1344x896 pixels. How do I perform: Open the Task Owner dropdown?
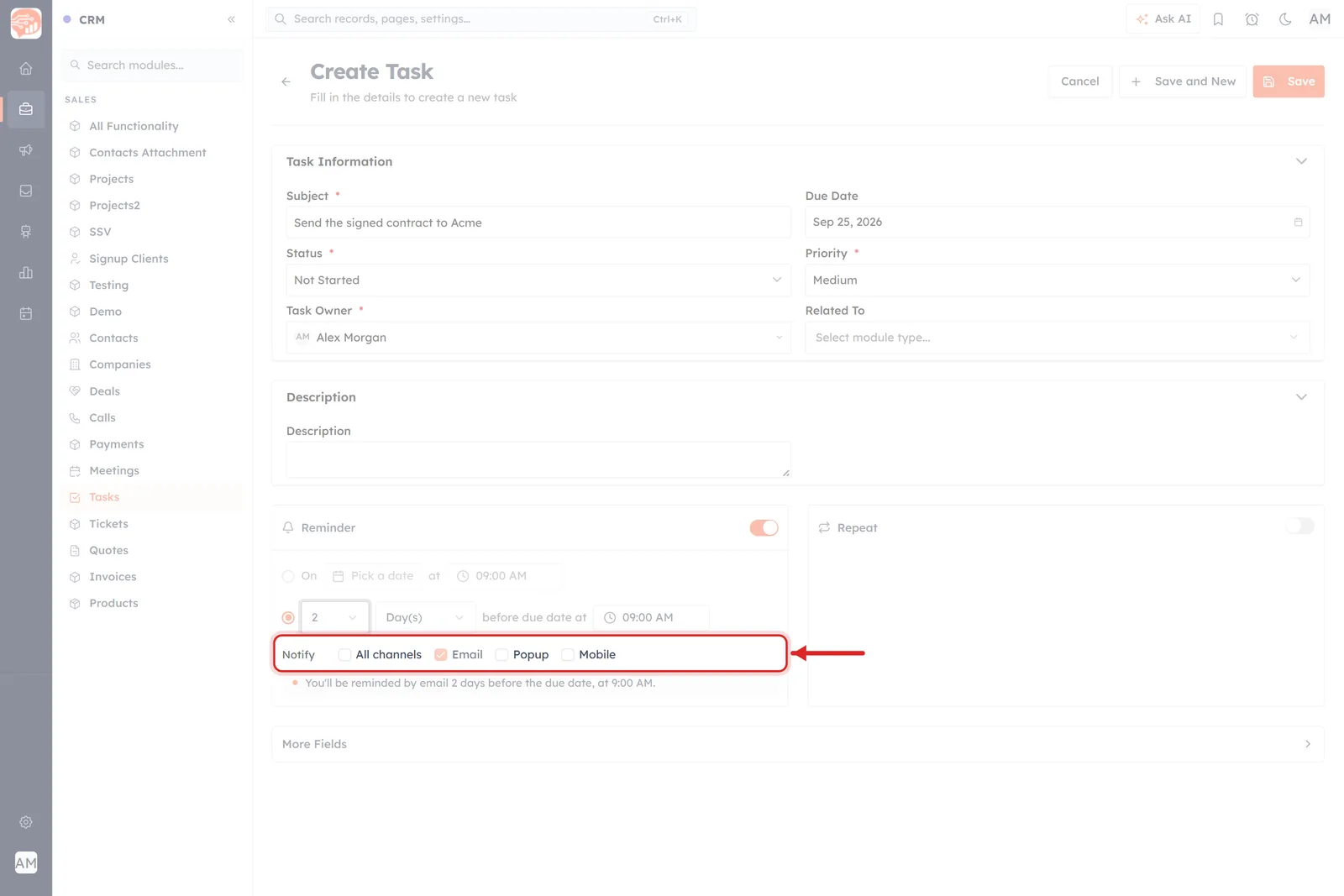[538, 338]
